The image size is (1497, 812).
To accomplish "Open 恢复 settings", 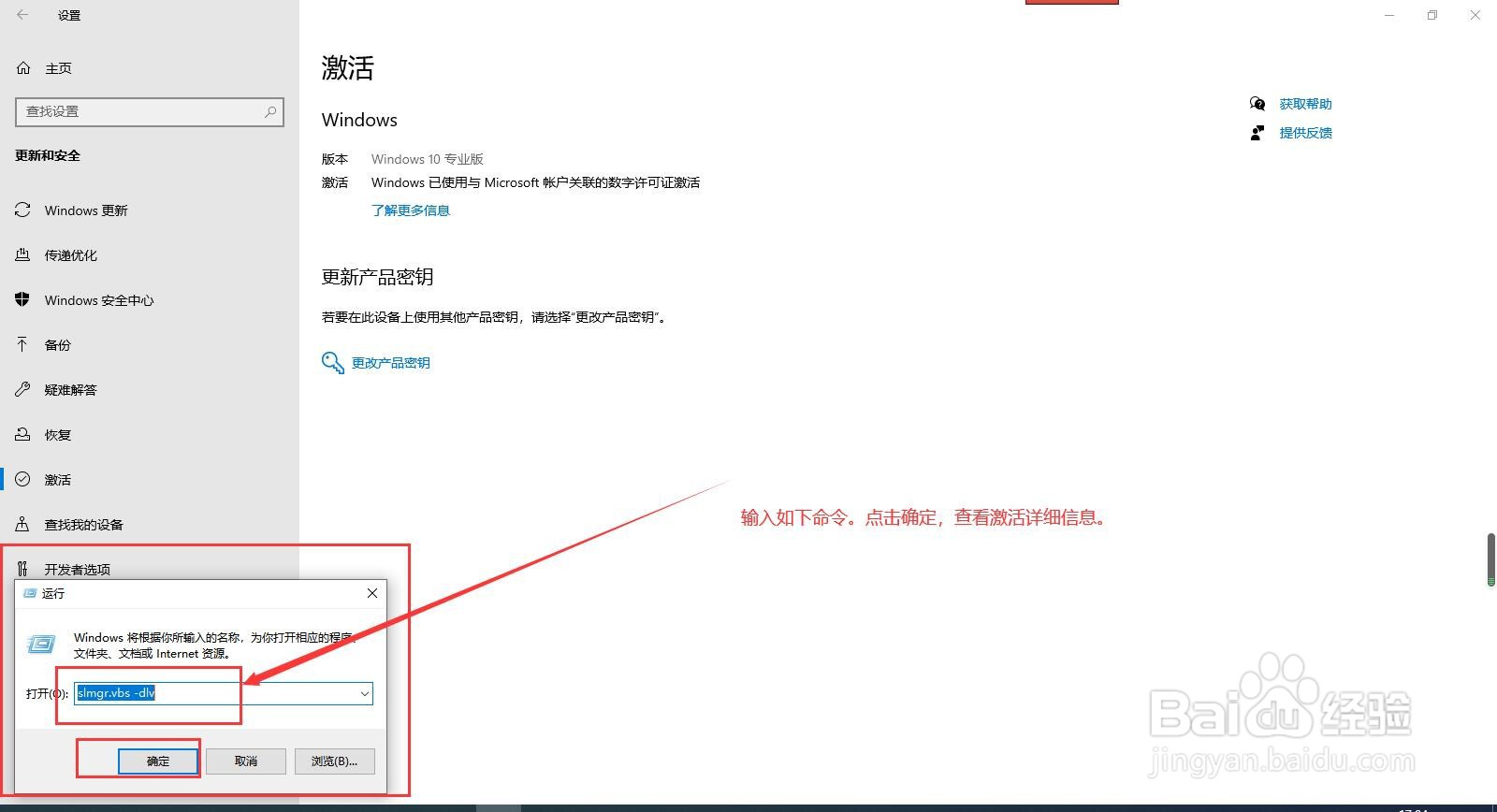I will 58,435.
